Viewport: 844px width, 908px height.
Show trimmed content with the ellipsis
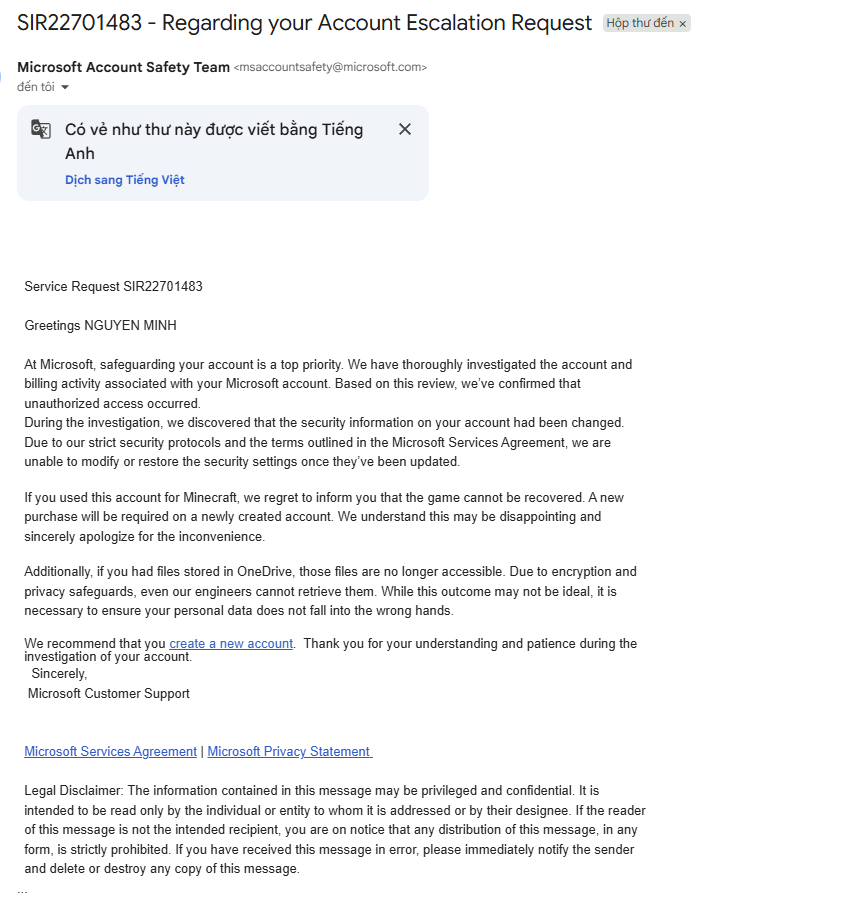point(22,891)
